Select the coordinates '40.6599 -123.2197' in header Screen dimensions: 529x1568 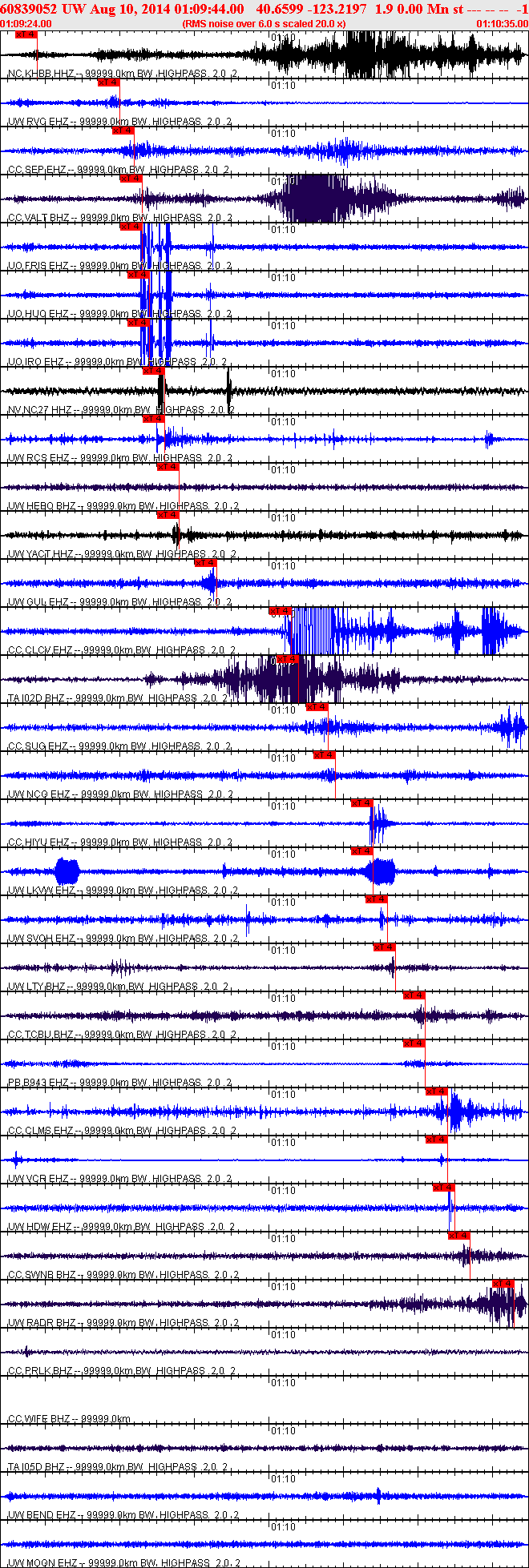pos(312,9)
